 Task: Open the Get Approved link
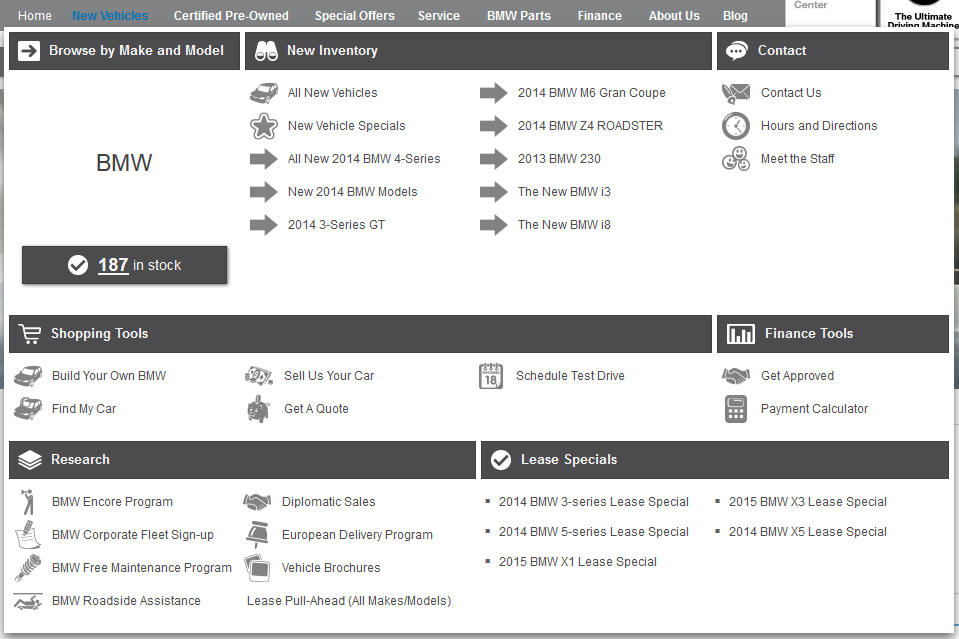(x=798, y=376)
